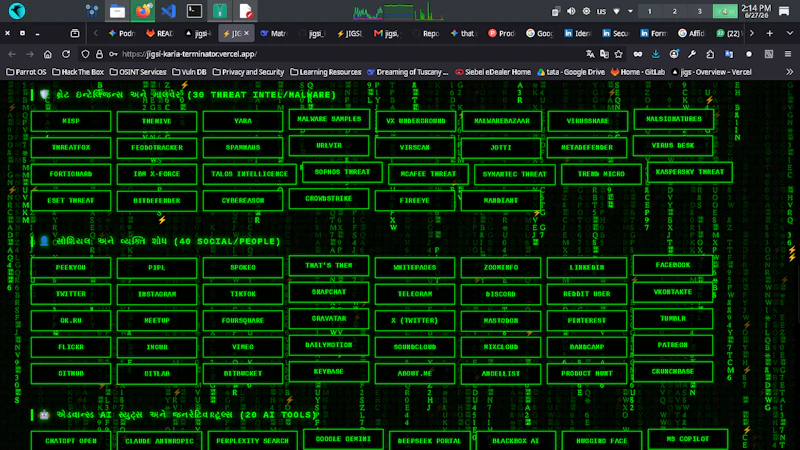The image size is (800, 450).
Task: Open the Claude Anthropic AI tool button
Action: click(160, 441)
